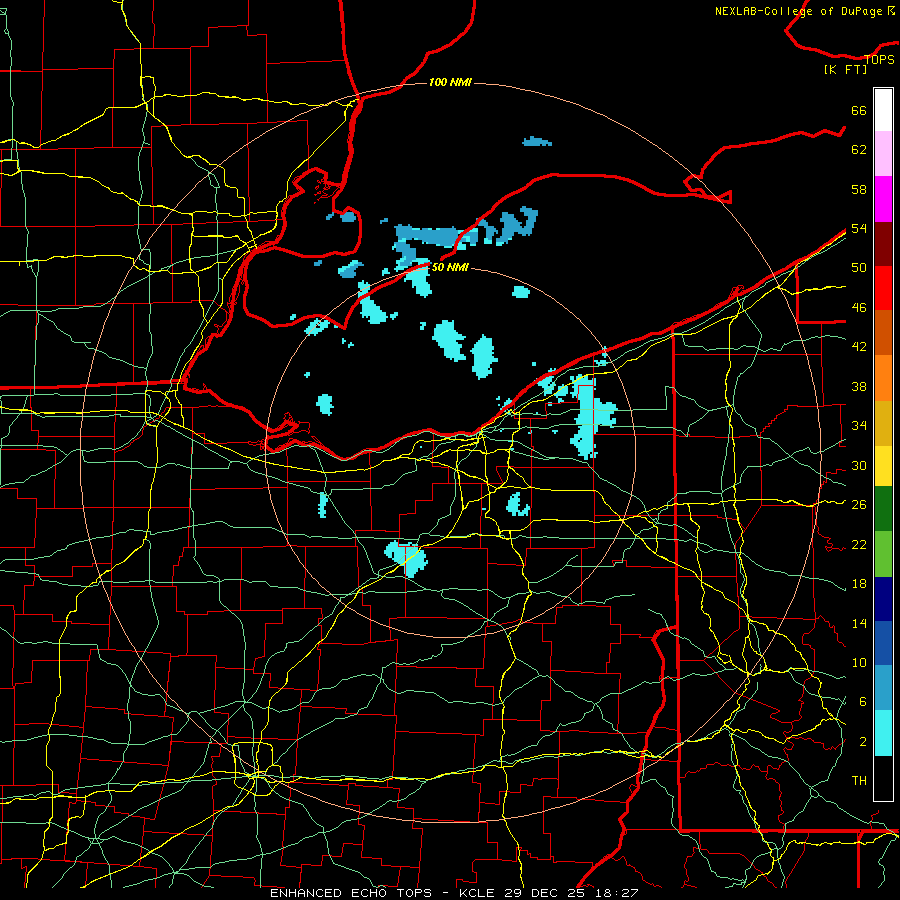This screenshot has height=900, width=900.
Task: Click the '18' scale value
Action: pyautogui.click(x=859, y=584)
